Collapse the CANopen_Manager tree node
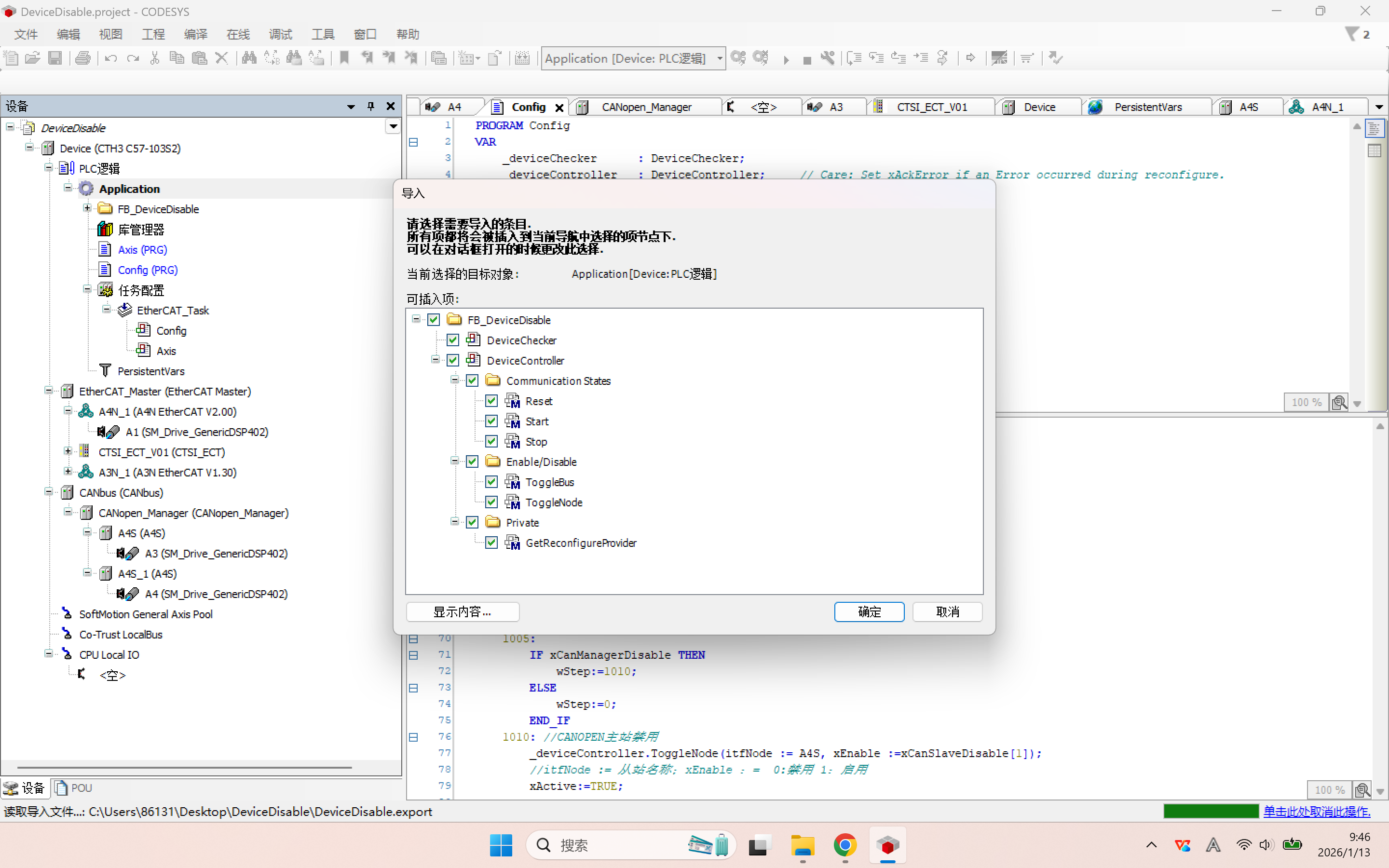This screenshot has height=868, width=1389. (68, 512)
